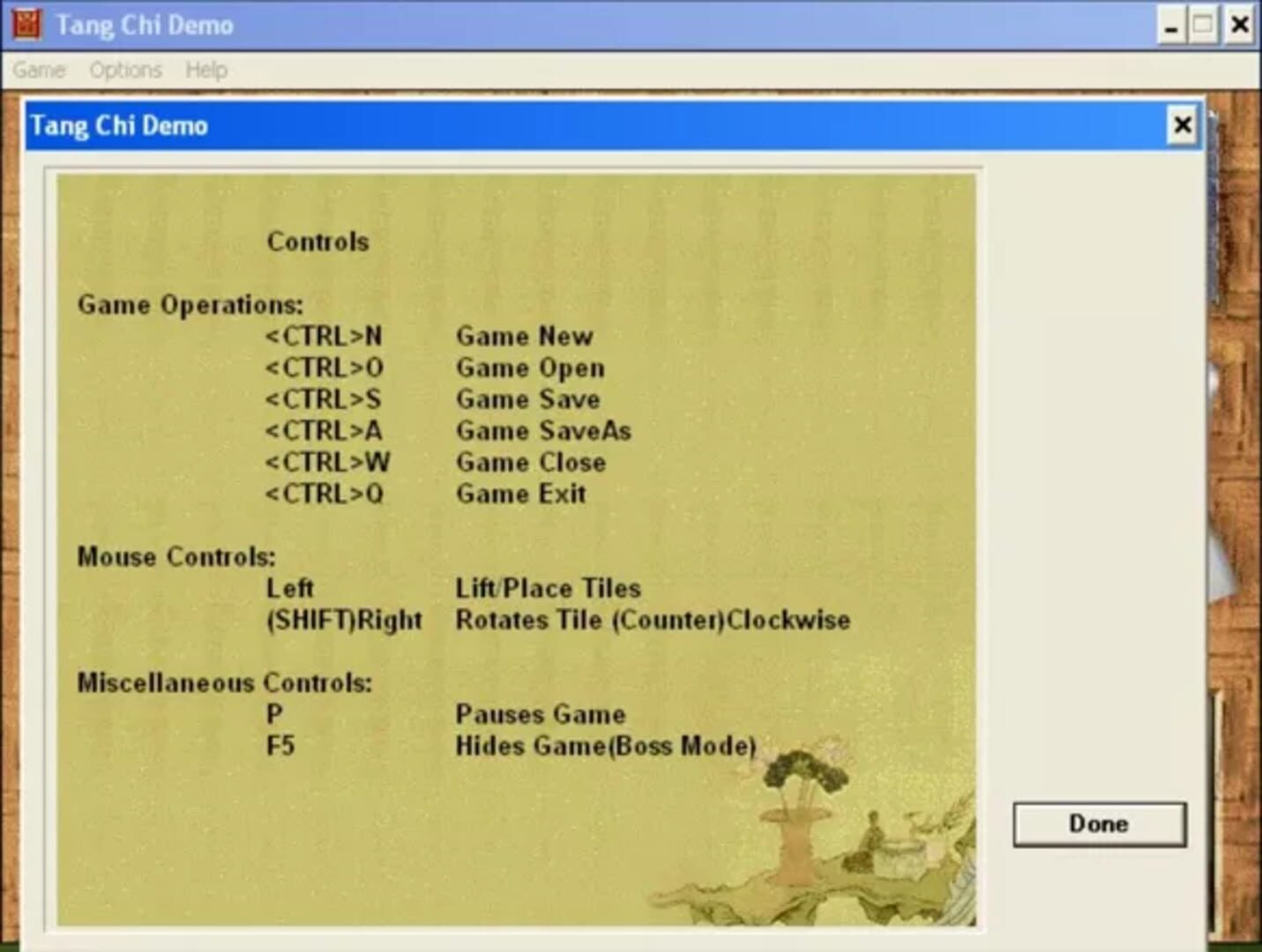Select the Mouse Controls heading
The width and height of the screenshot is (1262, 952).
tap(176, 557)
